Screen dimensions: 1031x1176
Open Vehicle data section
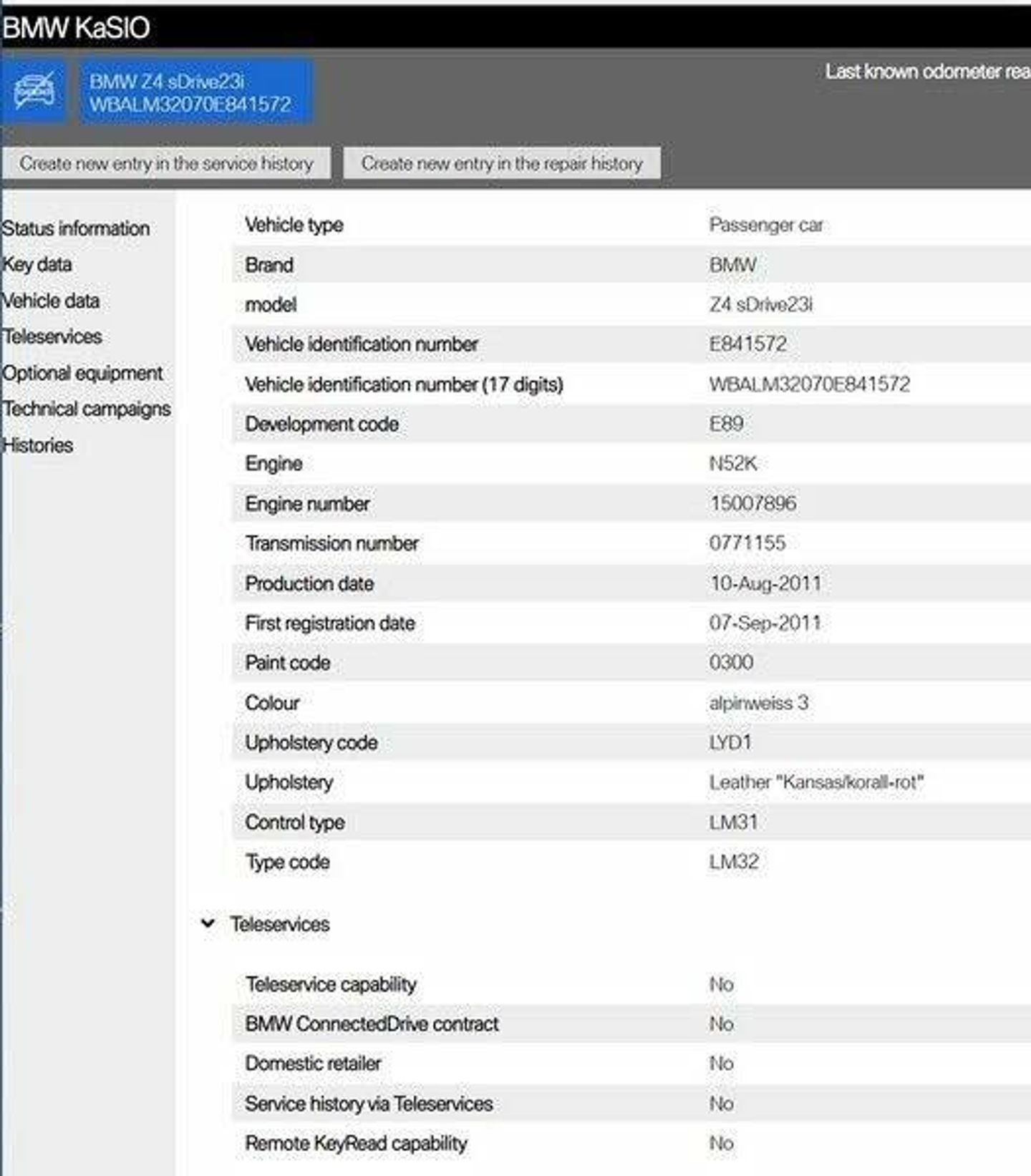(50, 301)
